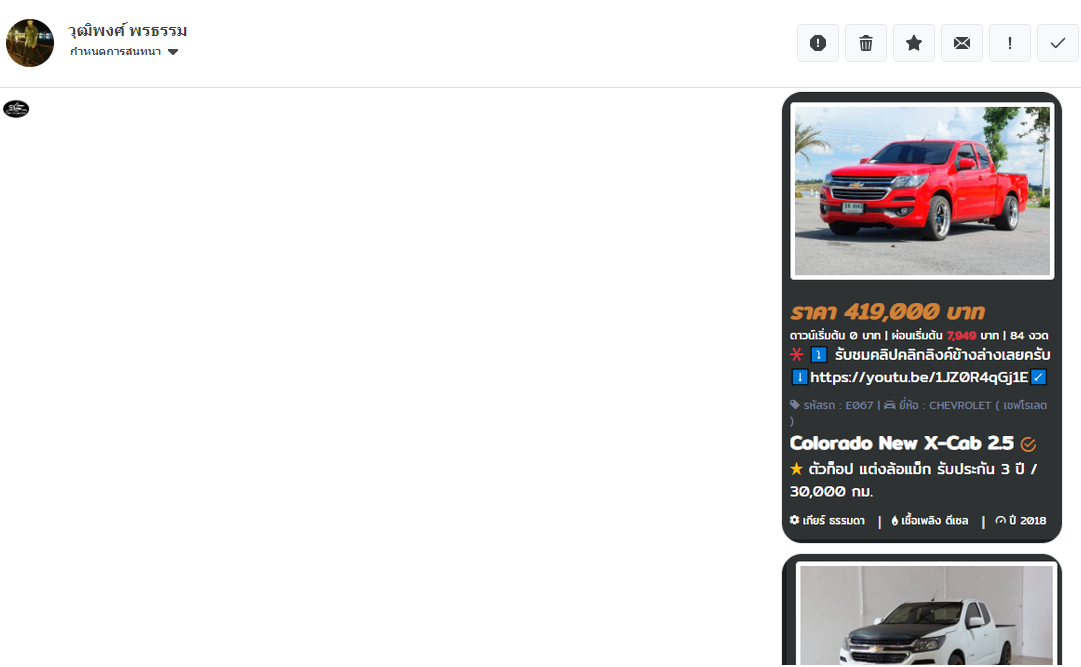Click the รับชมคลิปคลิกลิงค์ข้างล่างเลยครับ message text

pyautogui.click(x=942, y=355)
